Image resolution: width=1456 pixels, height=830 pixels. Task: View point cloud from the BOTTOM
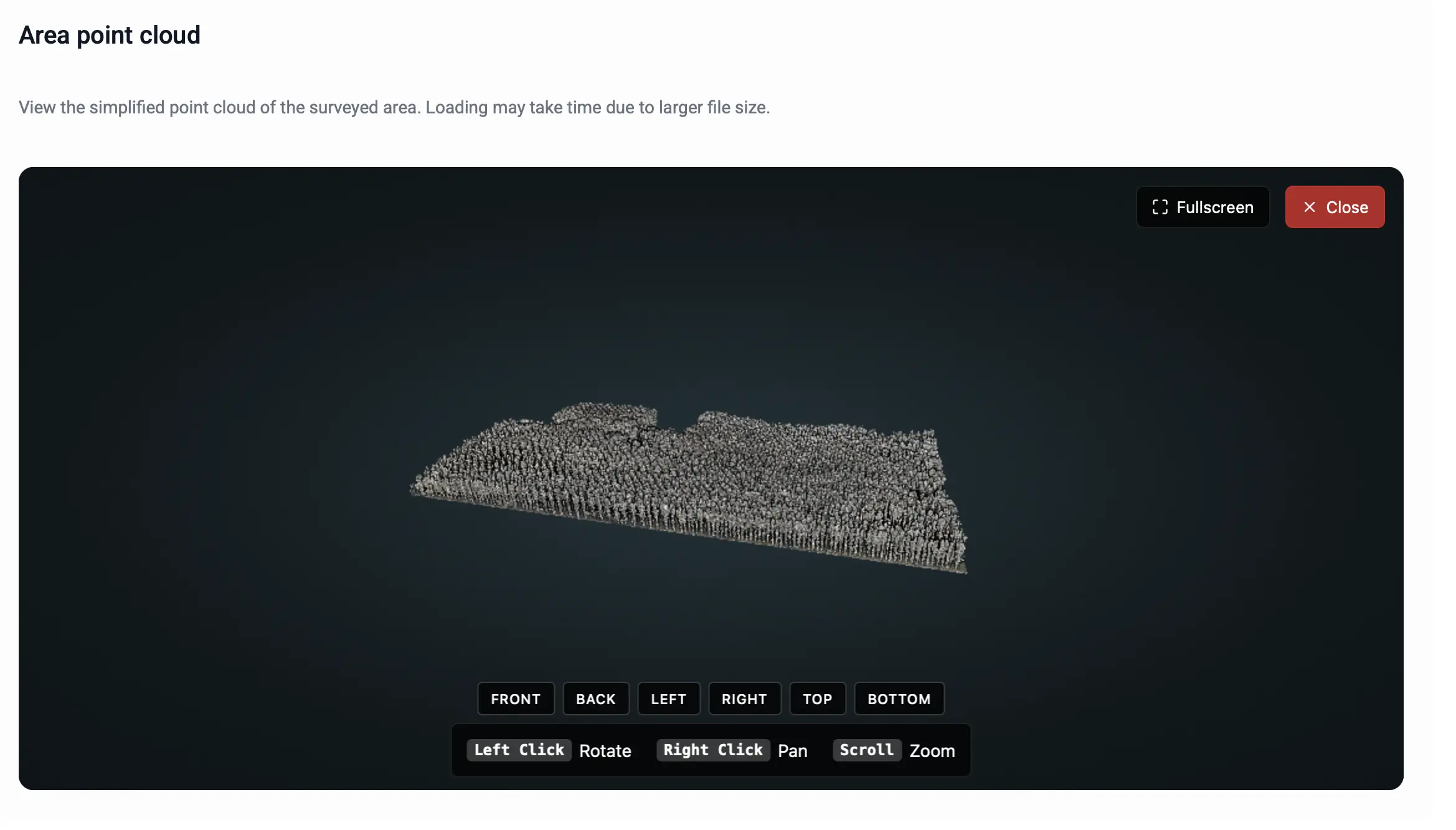tap(899, 699)
